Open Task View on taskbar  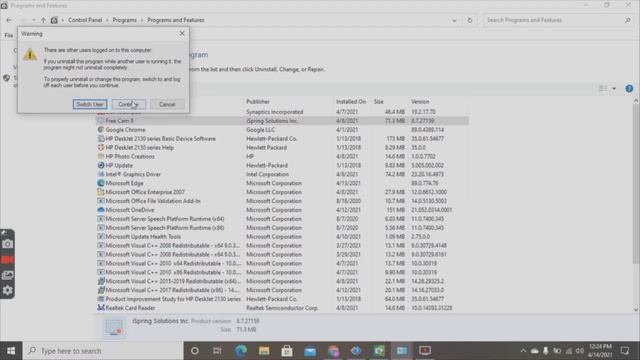click(x=217, y=351)
